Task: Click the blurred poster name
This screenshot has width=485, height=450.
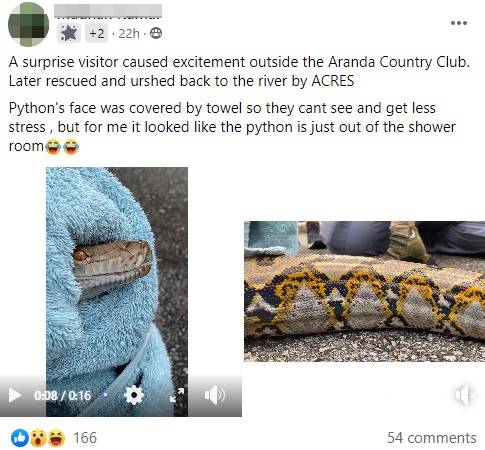Action: (108, 11)
